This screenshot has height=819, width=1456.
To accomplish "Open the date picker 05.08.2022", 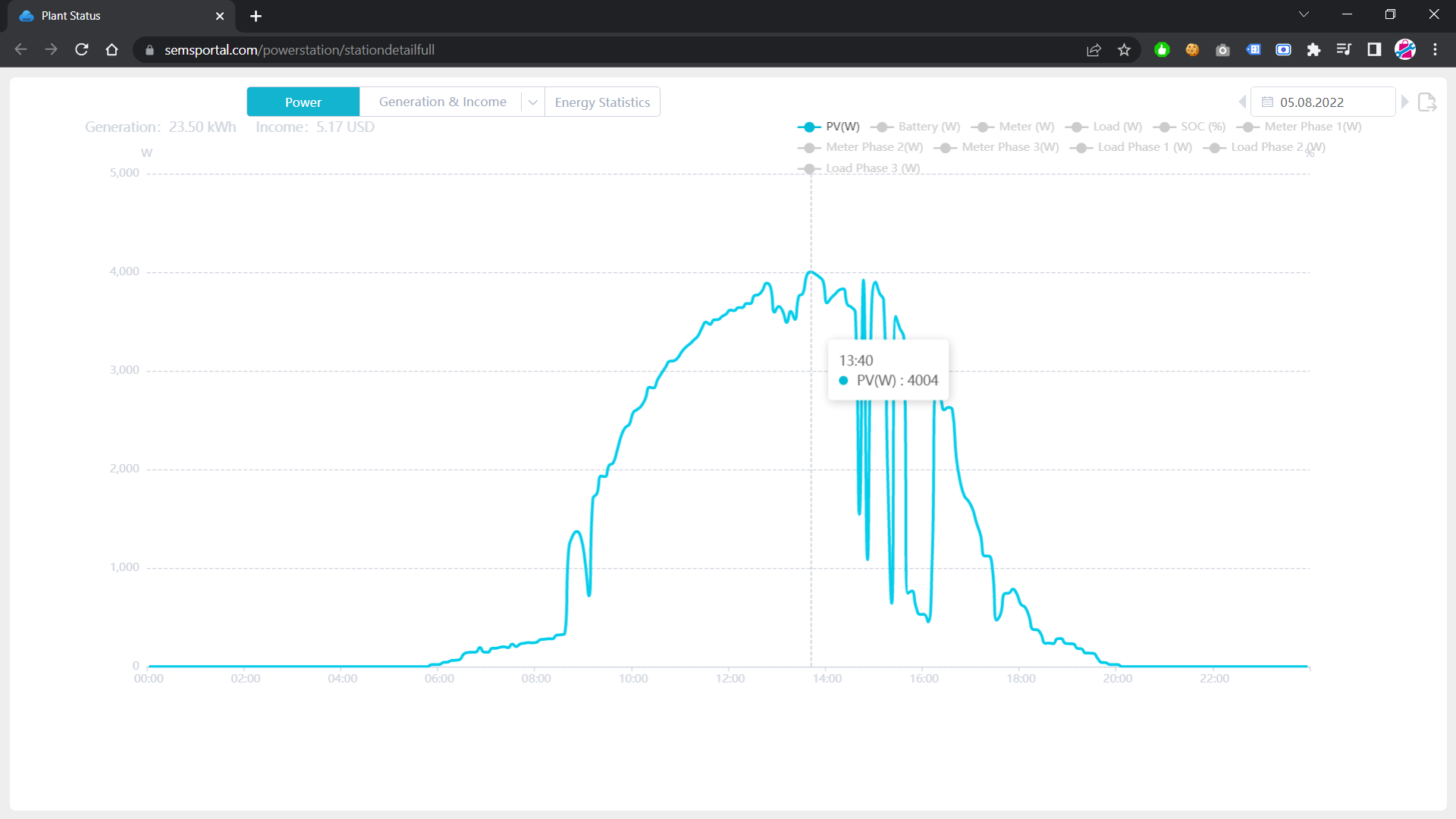I will pos(1322,102).
